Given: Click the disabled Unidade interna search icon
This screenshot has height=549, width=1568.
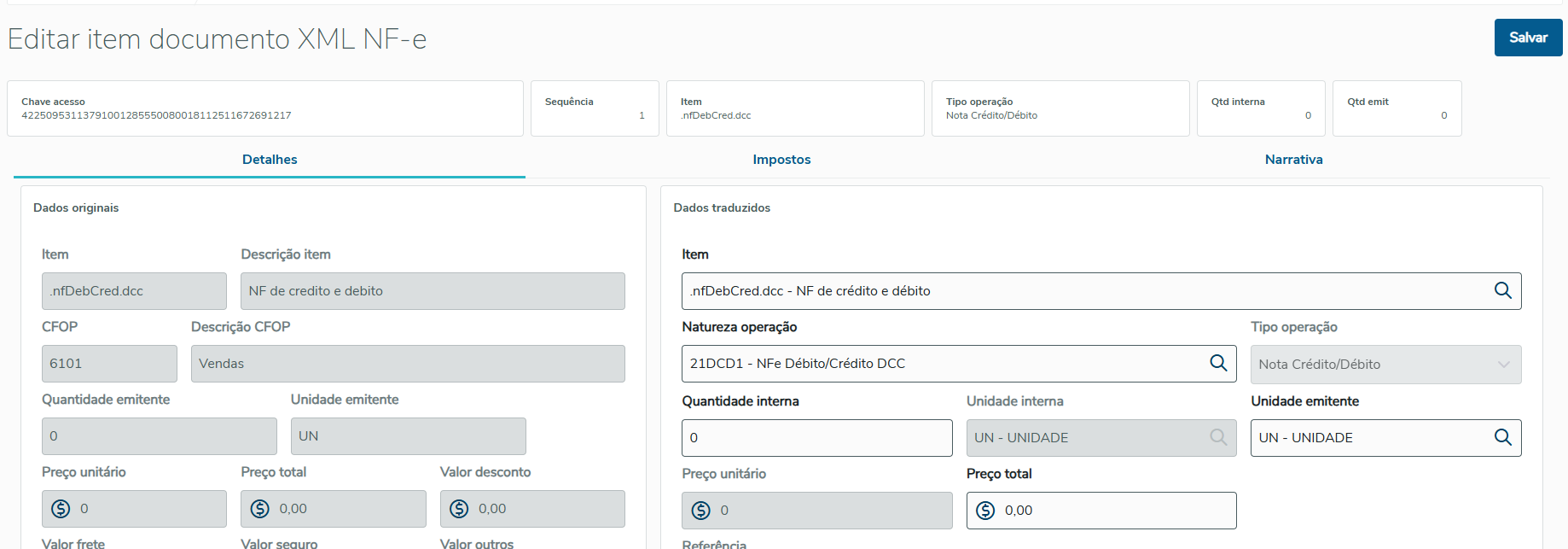Looking at the screenshot, I should tap(1218, 438).
